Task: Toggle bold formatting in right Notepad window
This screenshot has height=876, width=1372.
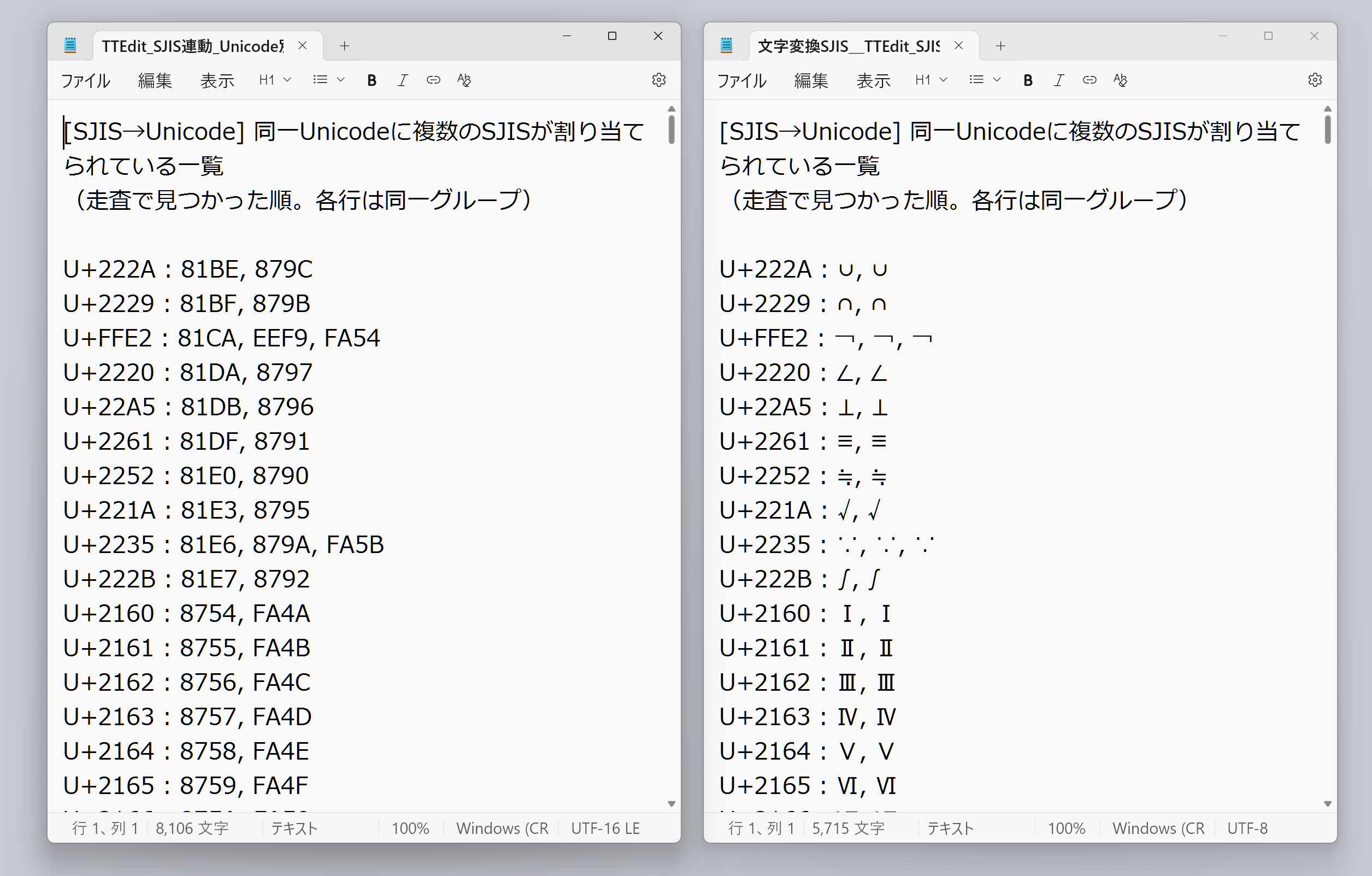Action: click(x=1027, y=80)
